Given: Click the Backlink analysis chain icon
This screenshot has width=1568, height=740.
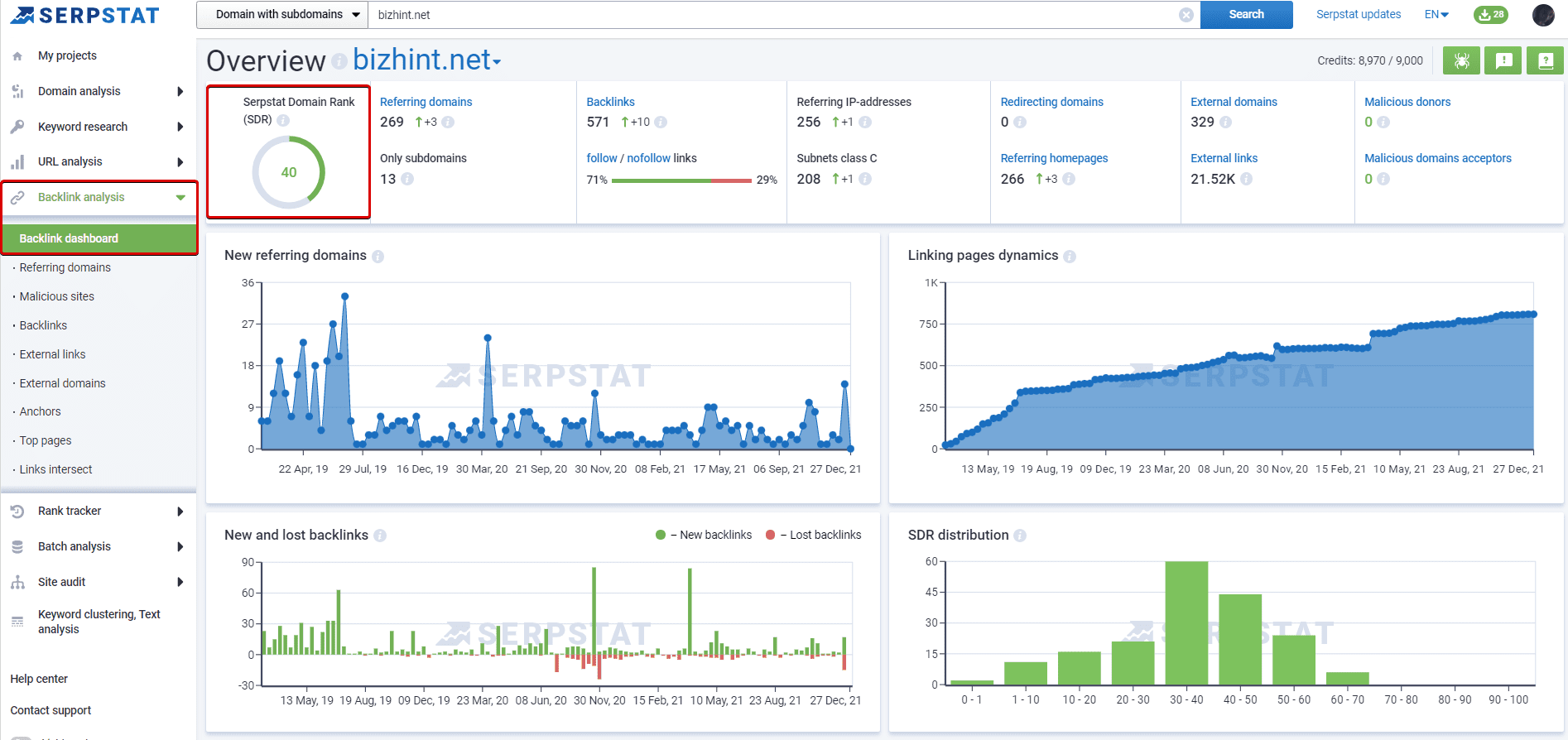Looking at the screenshot, I should [17, 198].
